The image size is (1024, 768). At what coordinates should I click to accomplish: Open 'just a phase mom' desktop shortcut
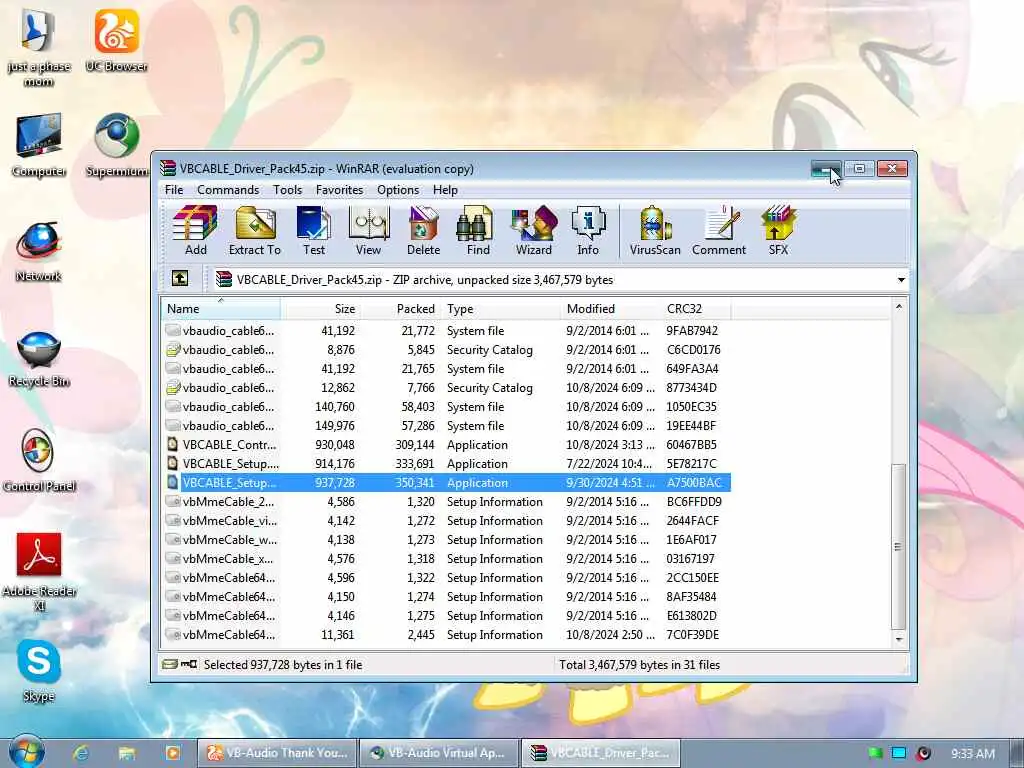(x=39, y=47)
